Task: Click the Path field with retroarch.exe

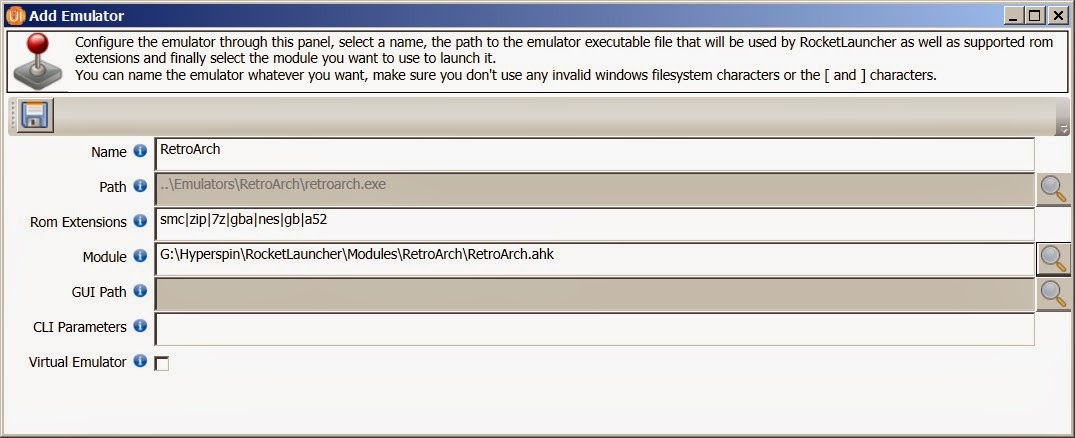Action: (594, 188)
